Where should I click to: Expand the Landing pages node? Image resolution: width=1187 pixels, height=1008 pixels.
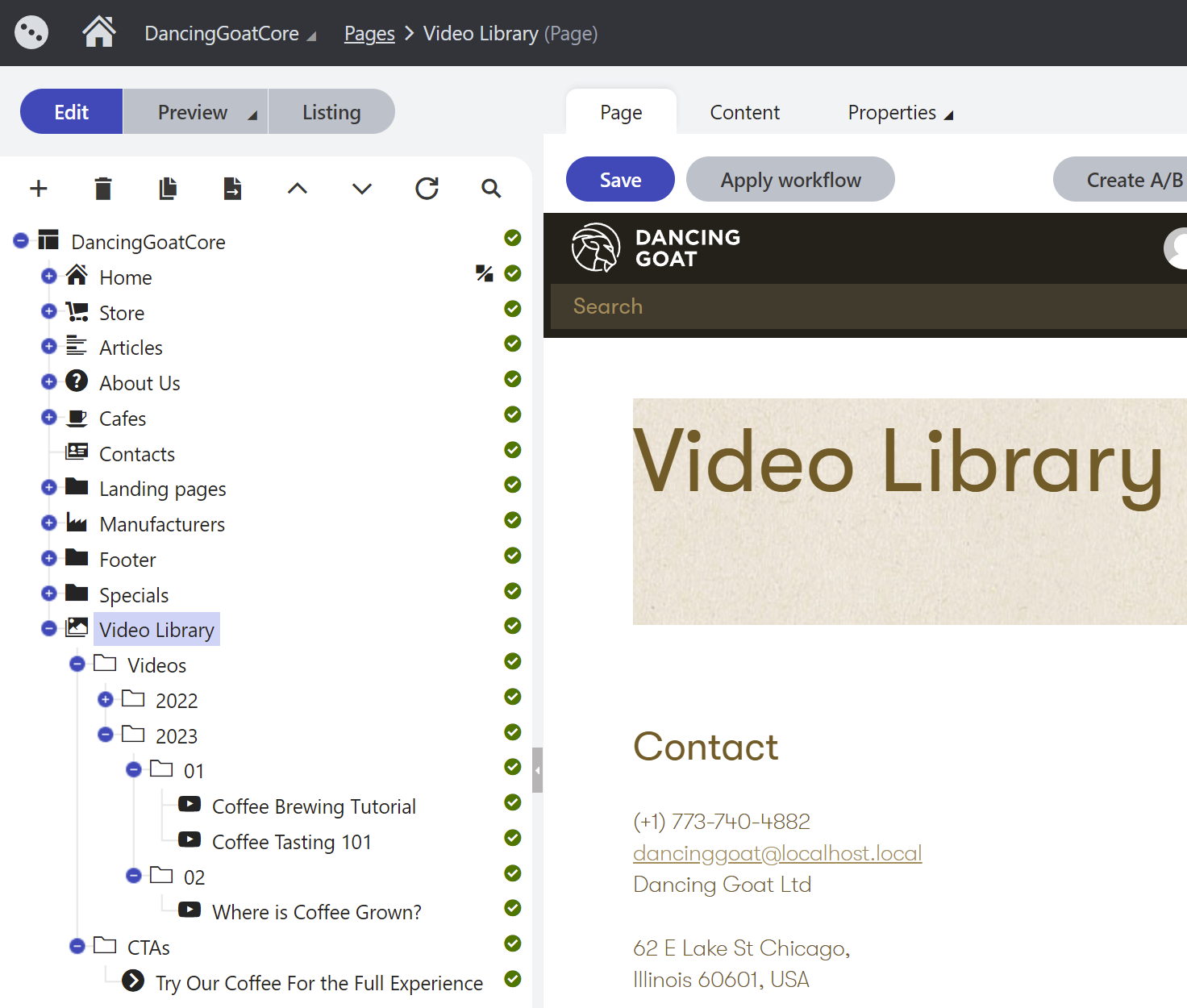point(49,487)
